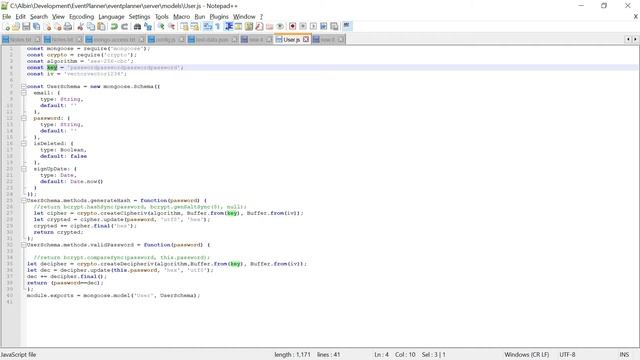The height and width of the screenshot is (360, 640).
Task: Open the Language menu
Action: [x=111, y=17]
